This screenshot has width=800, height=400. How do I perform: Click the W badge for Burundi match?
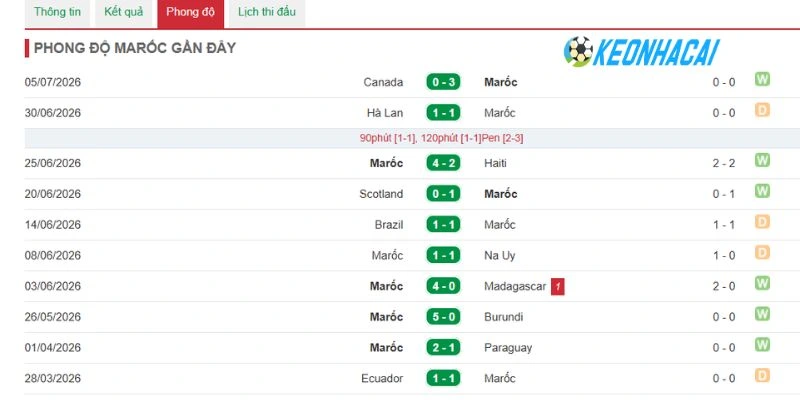[x=762, y=314]
